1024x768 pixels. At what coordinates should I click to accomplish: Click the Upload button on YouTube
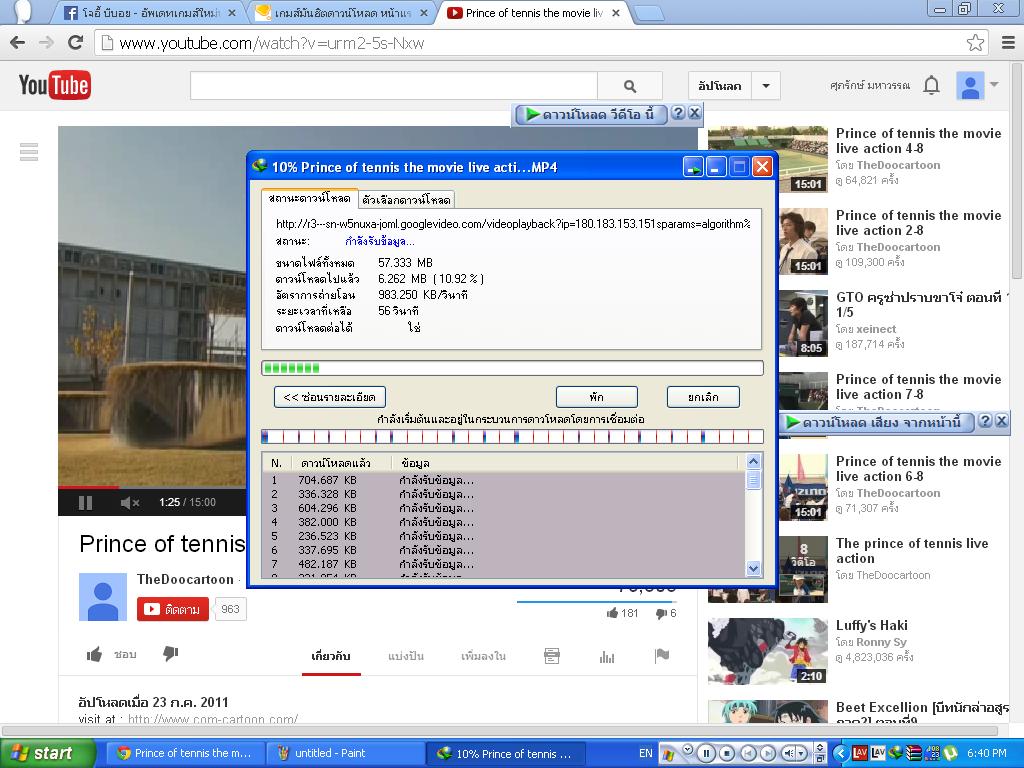[x=720, y=86]
